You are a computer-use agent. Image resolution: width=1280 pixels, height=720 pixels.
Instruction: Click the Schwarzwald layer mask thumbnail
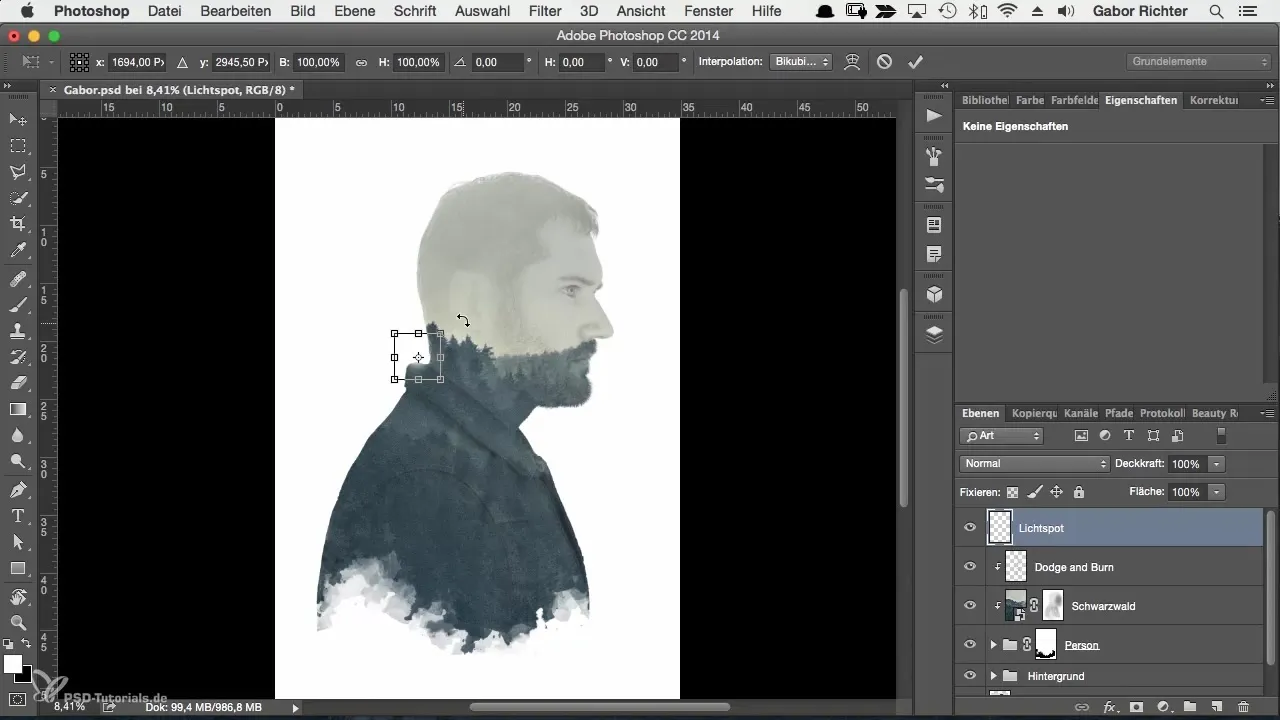tap(1053, 606)
